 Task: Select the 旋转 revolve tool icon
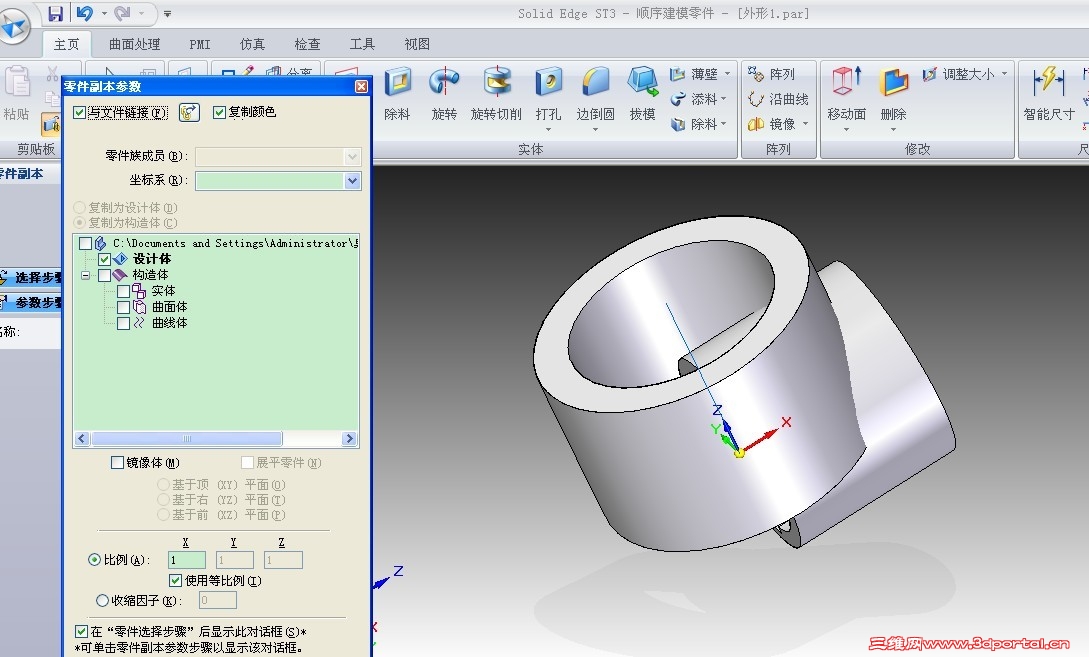coord(444,82)
